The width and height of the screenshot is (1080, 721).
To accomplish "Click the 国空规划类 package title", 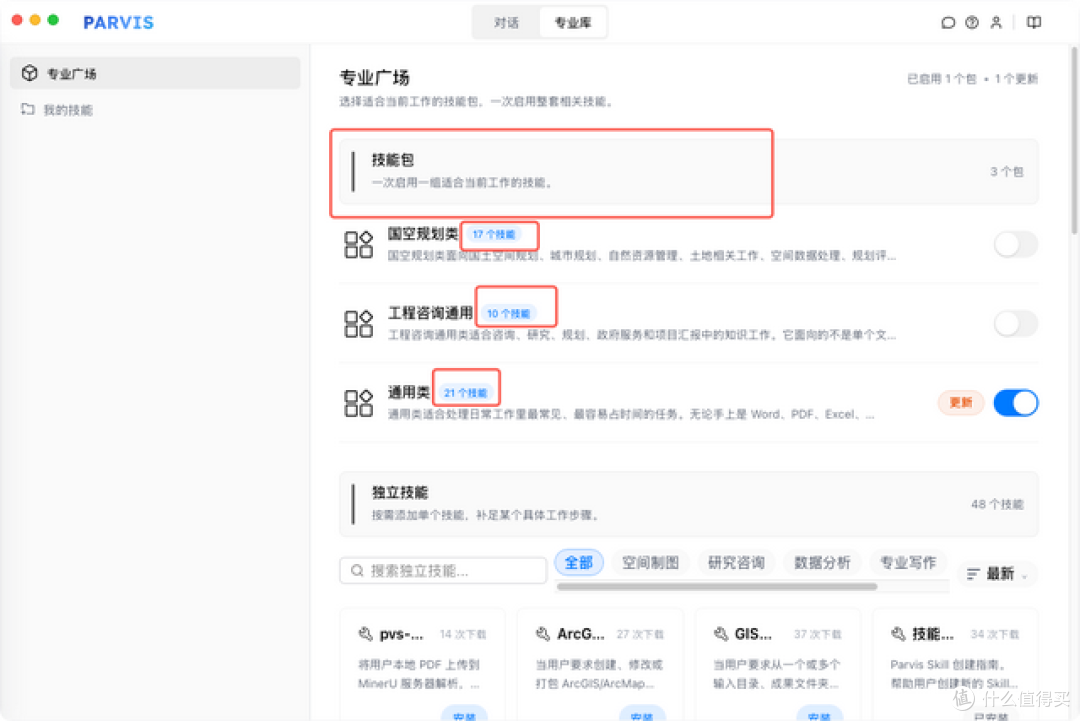I will click(422, 233).
